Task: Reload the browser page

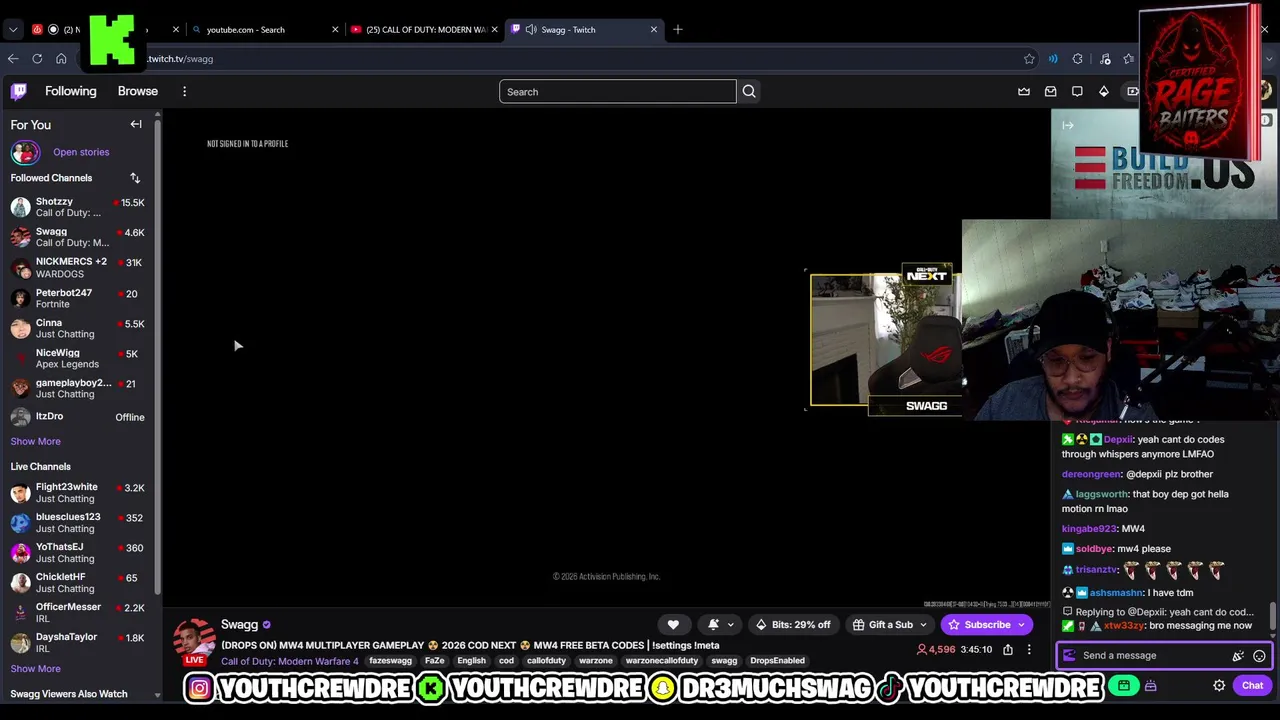Action: click(x=37, y=59)
